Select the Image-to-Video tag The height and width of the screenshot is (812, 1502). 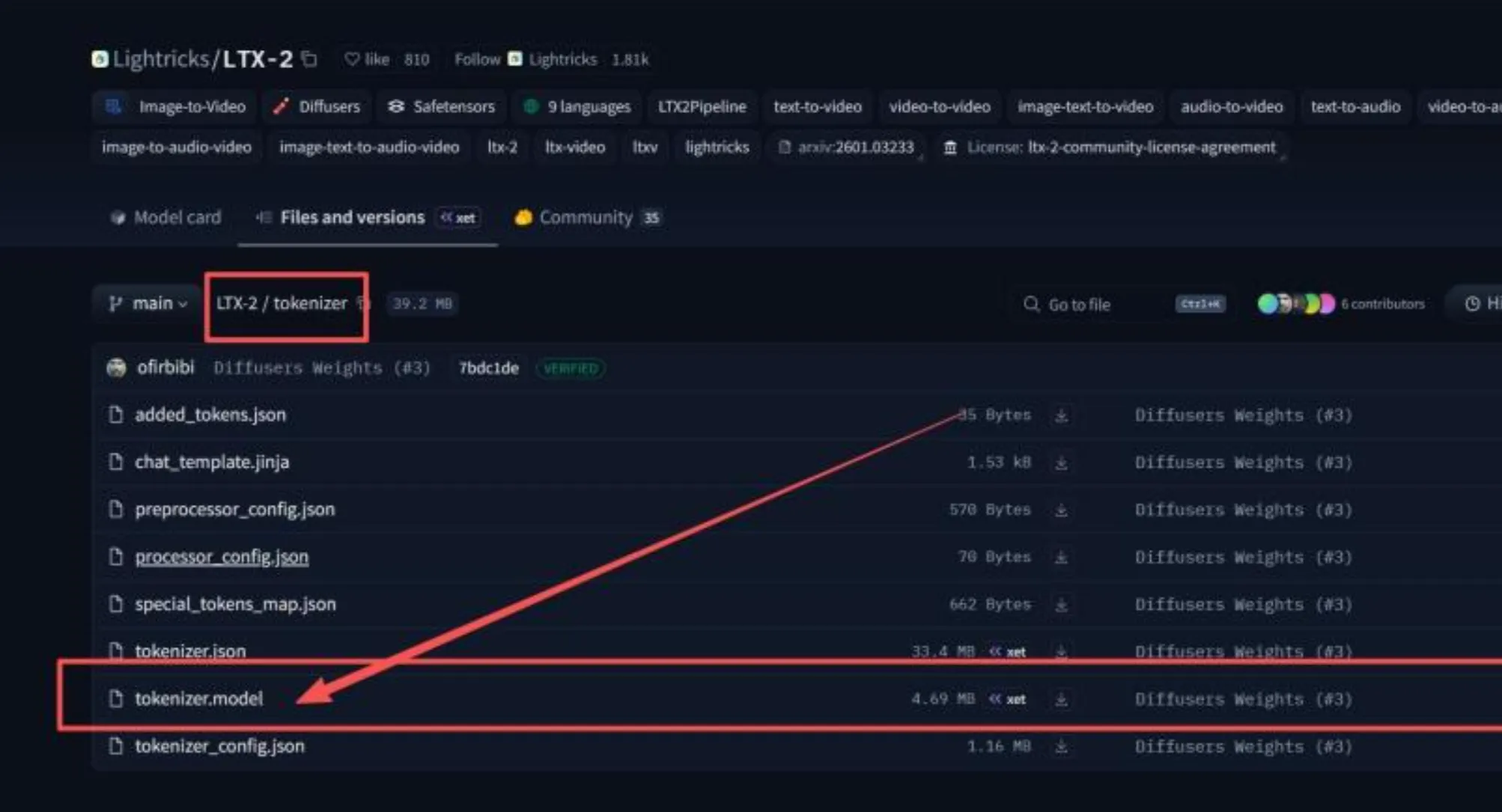[176, 107]
